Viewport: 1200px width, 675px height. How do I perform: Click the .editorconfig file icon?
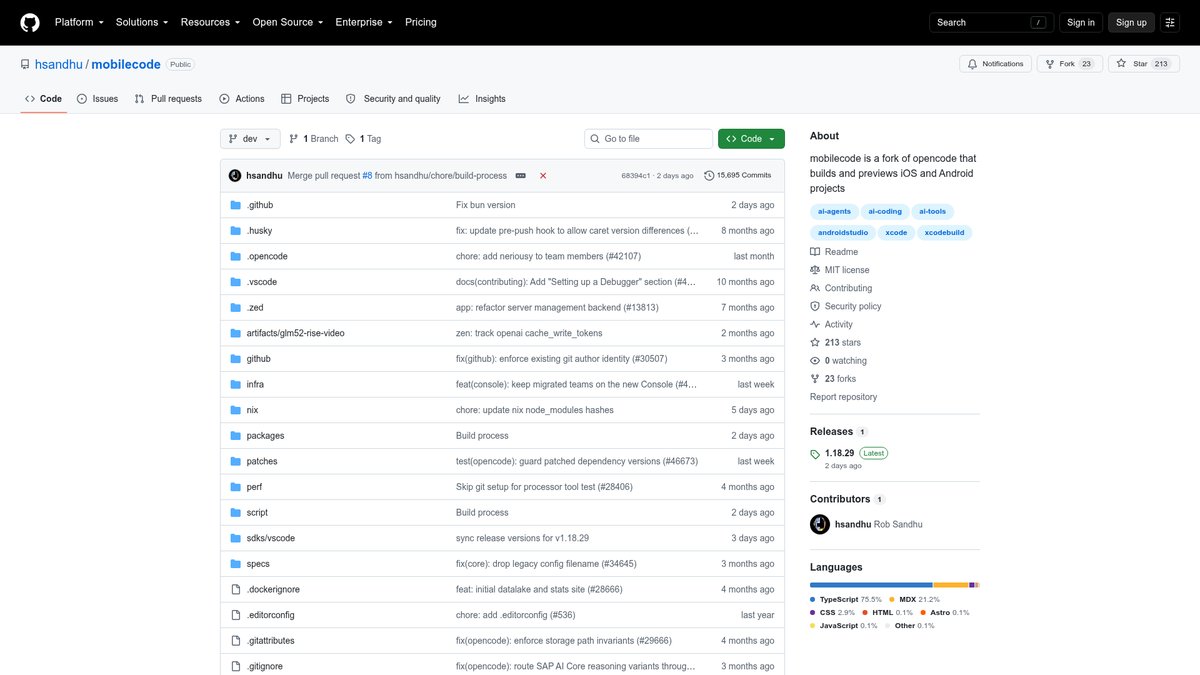[x=236, y=615]
